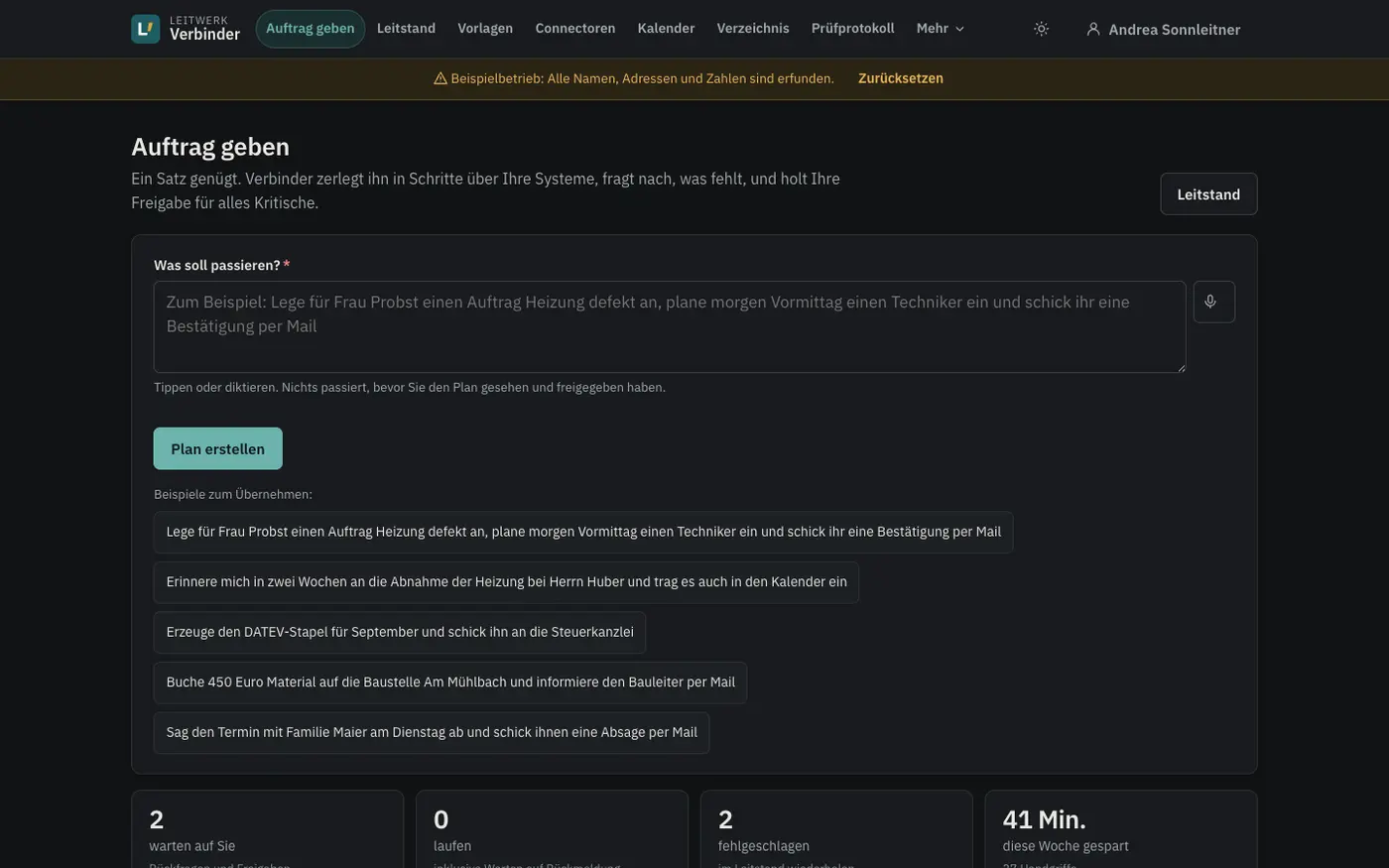The height and width of the screenshot is (868, 1389).
Task: Open the Vorlagen navigation item
Action: point(485,29)
